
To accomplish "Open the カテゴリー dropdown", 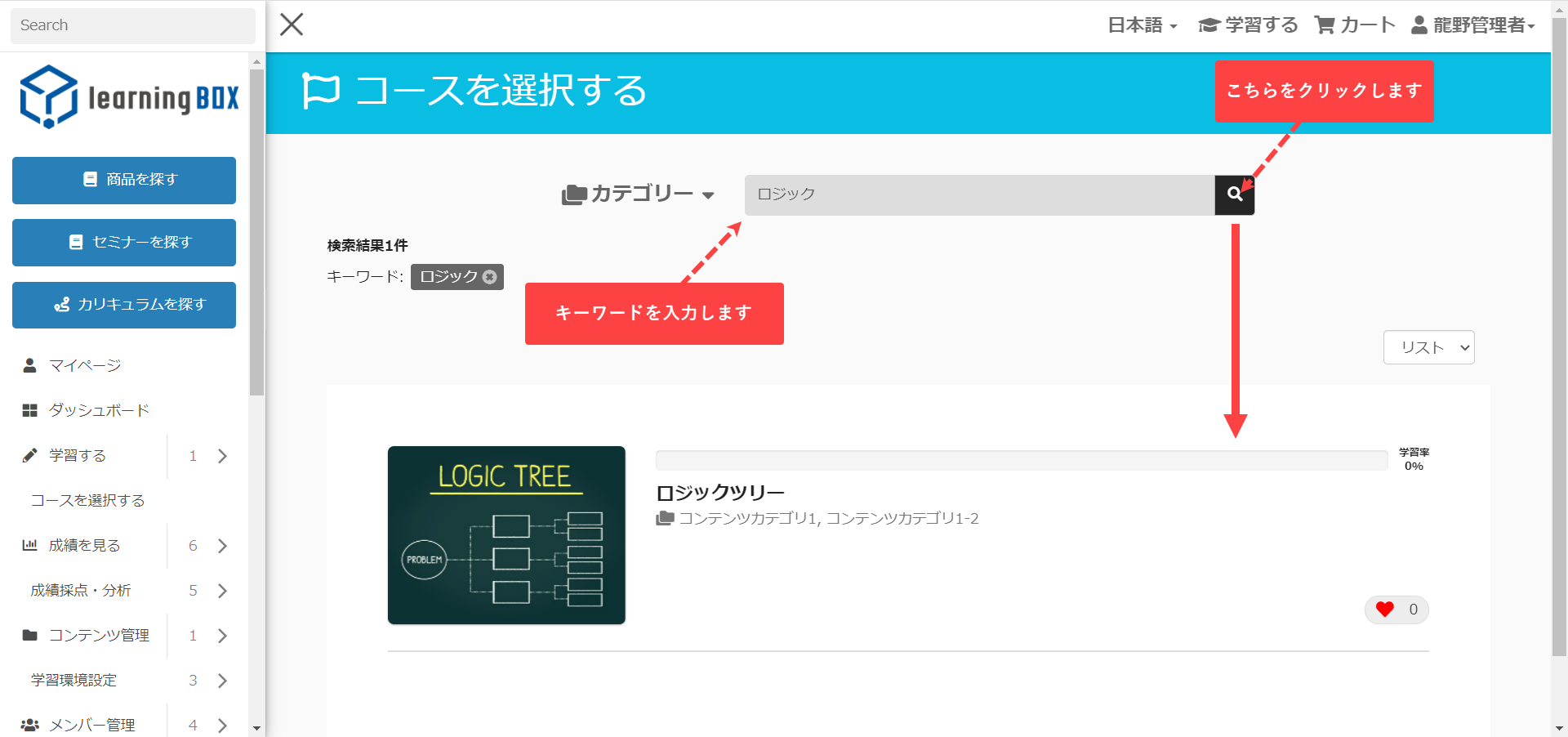I will coord(639,194).
